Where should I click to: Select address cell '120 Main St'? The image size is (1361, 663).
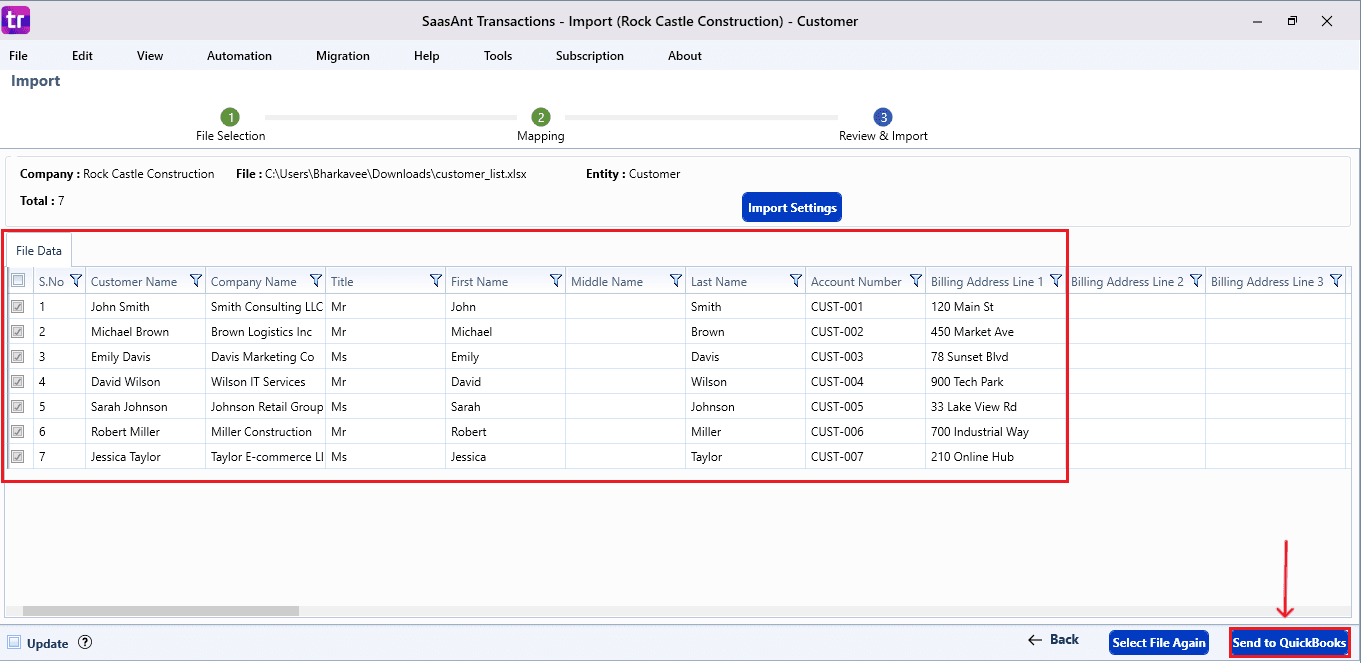996,307
